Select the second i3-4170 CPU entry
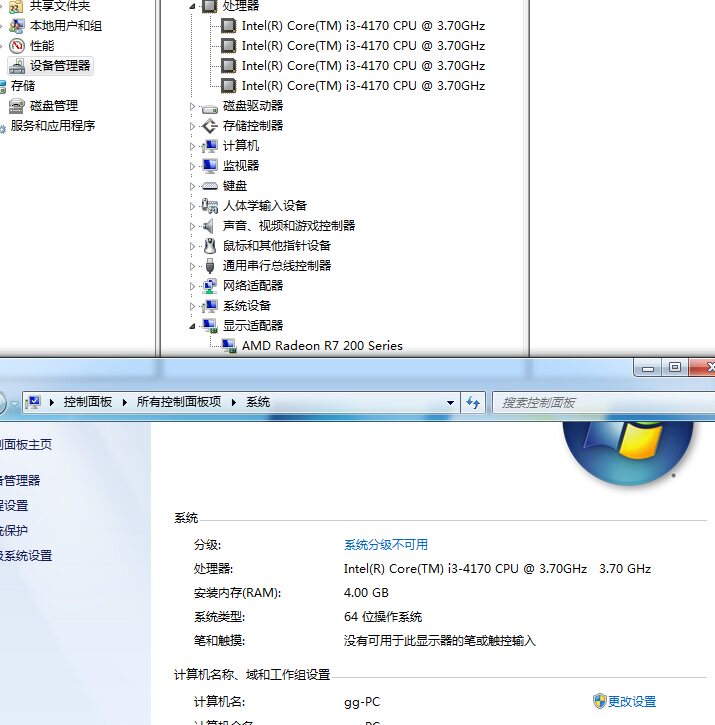The width and height of the screenshot is (715, 725). click(363, 46)
